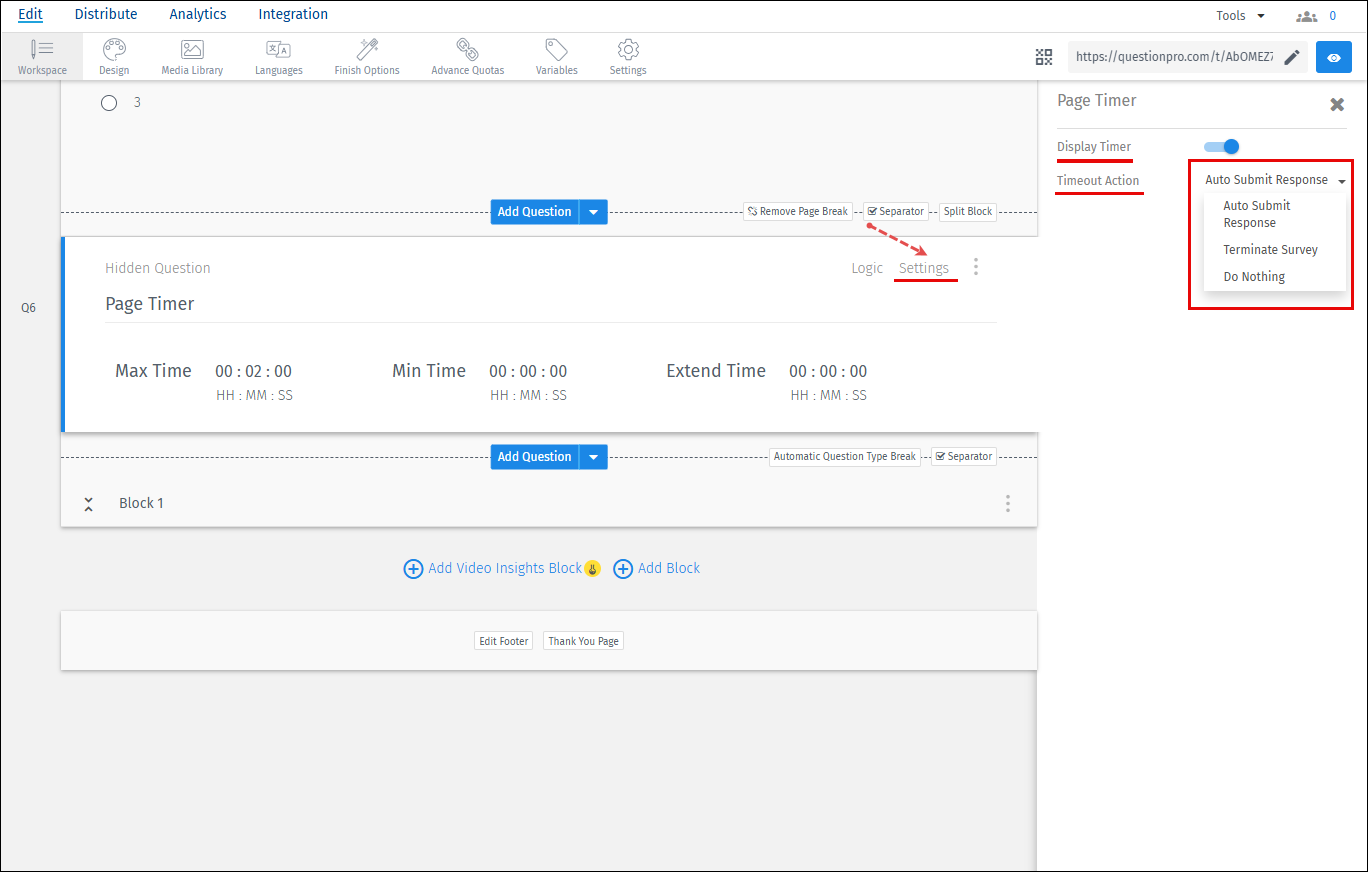This screenshot has width=1368, height=872.
Task: Click the QR code icon near the survey link
Action: (x=1044, y=57)
